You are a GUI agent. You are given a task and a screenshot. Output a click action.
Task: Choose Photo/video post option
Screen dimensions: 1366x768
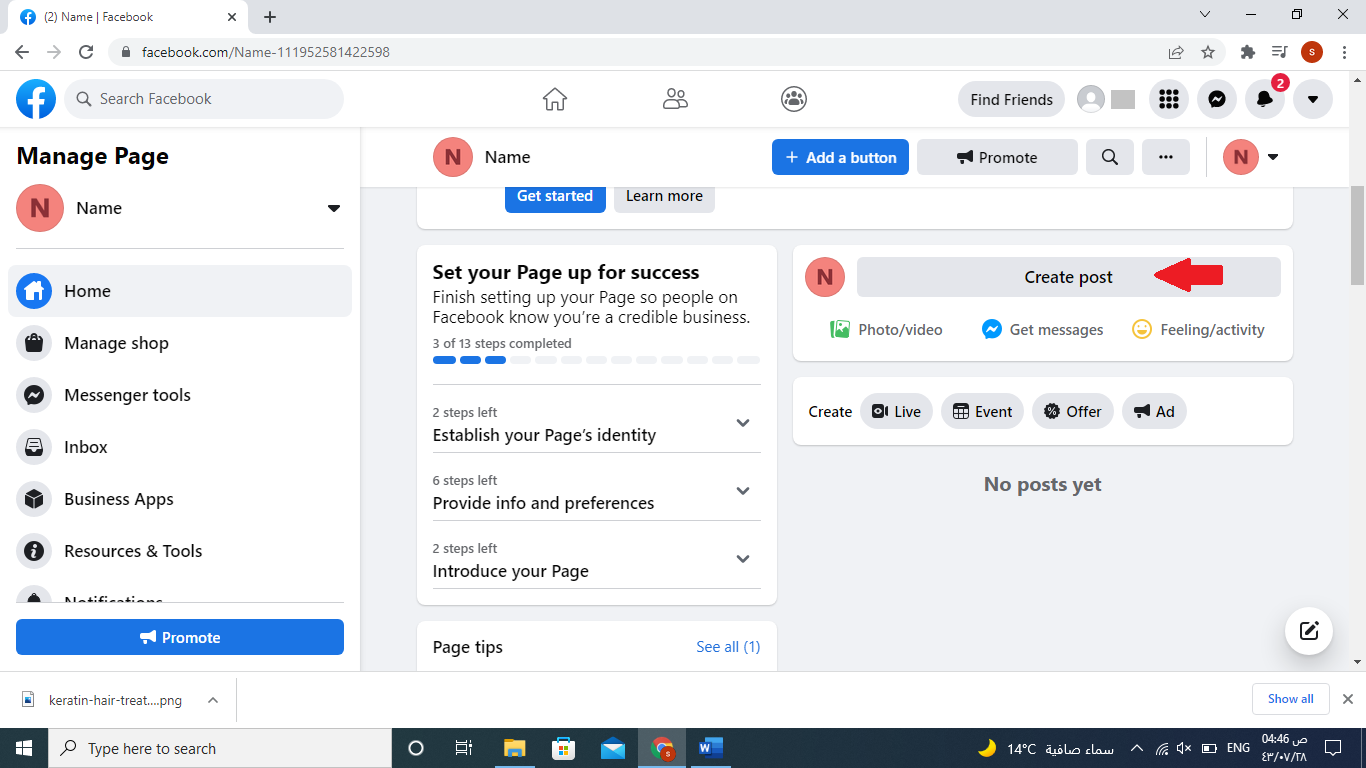(x=886, y=329)
